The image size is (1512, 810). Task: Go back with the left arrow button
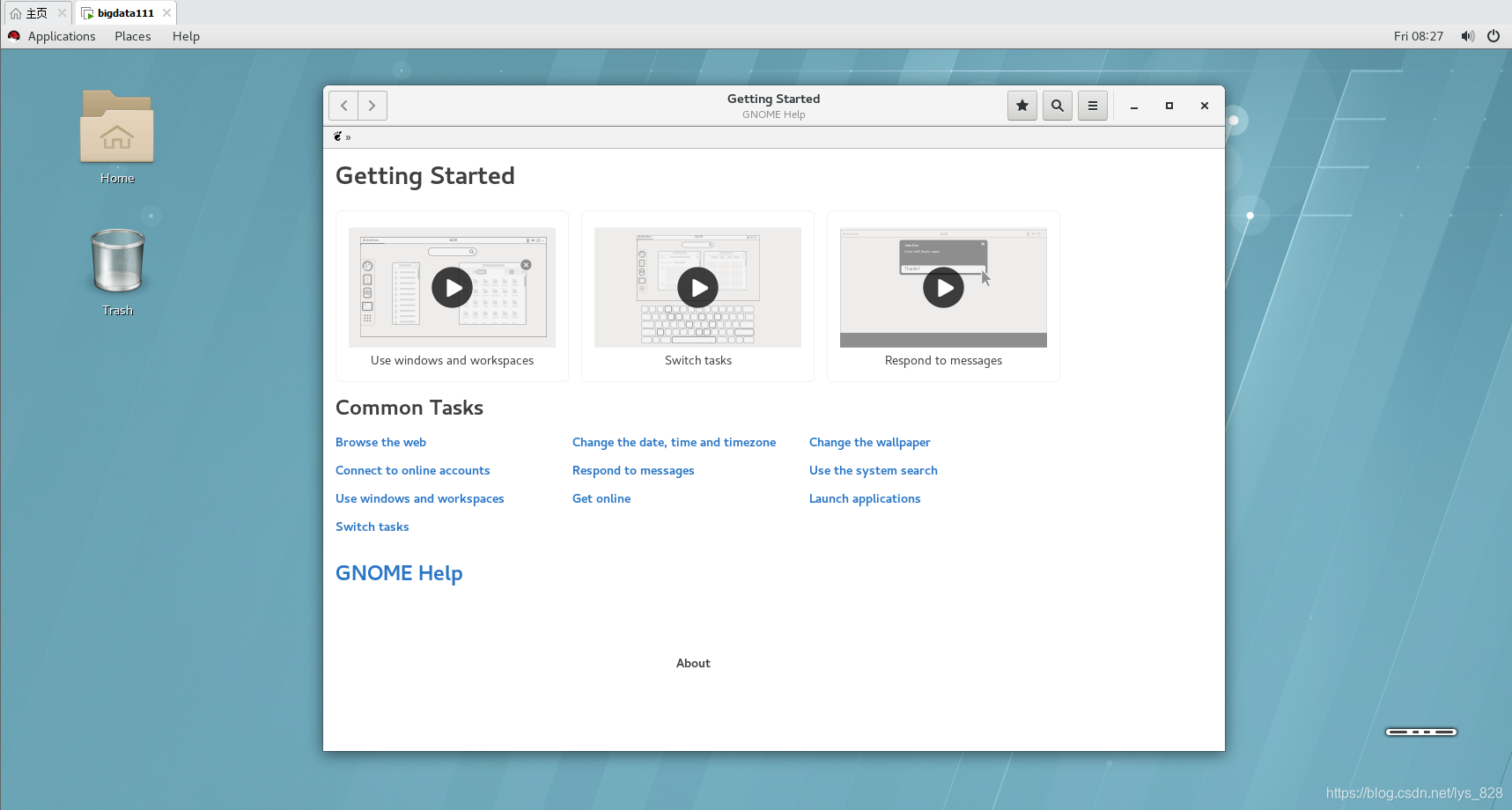tap(343, 106)
